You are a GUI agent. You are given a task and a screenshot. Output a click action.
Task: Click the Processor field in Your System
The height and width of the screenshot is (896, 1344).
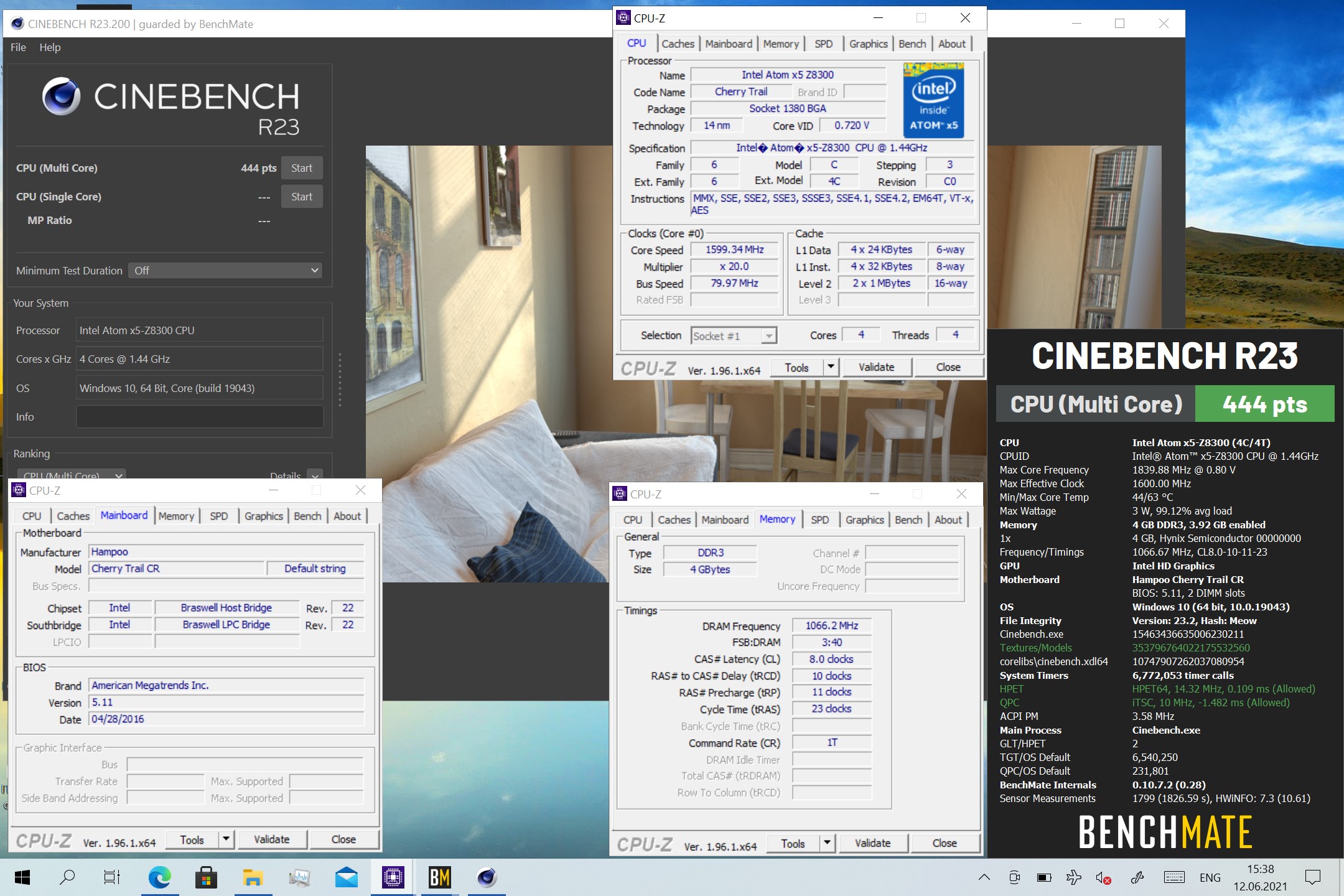(x=200, y=330)
